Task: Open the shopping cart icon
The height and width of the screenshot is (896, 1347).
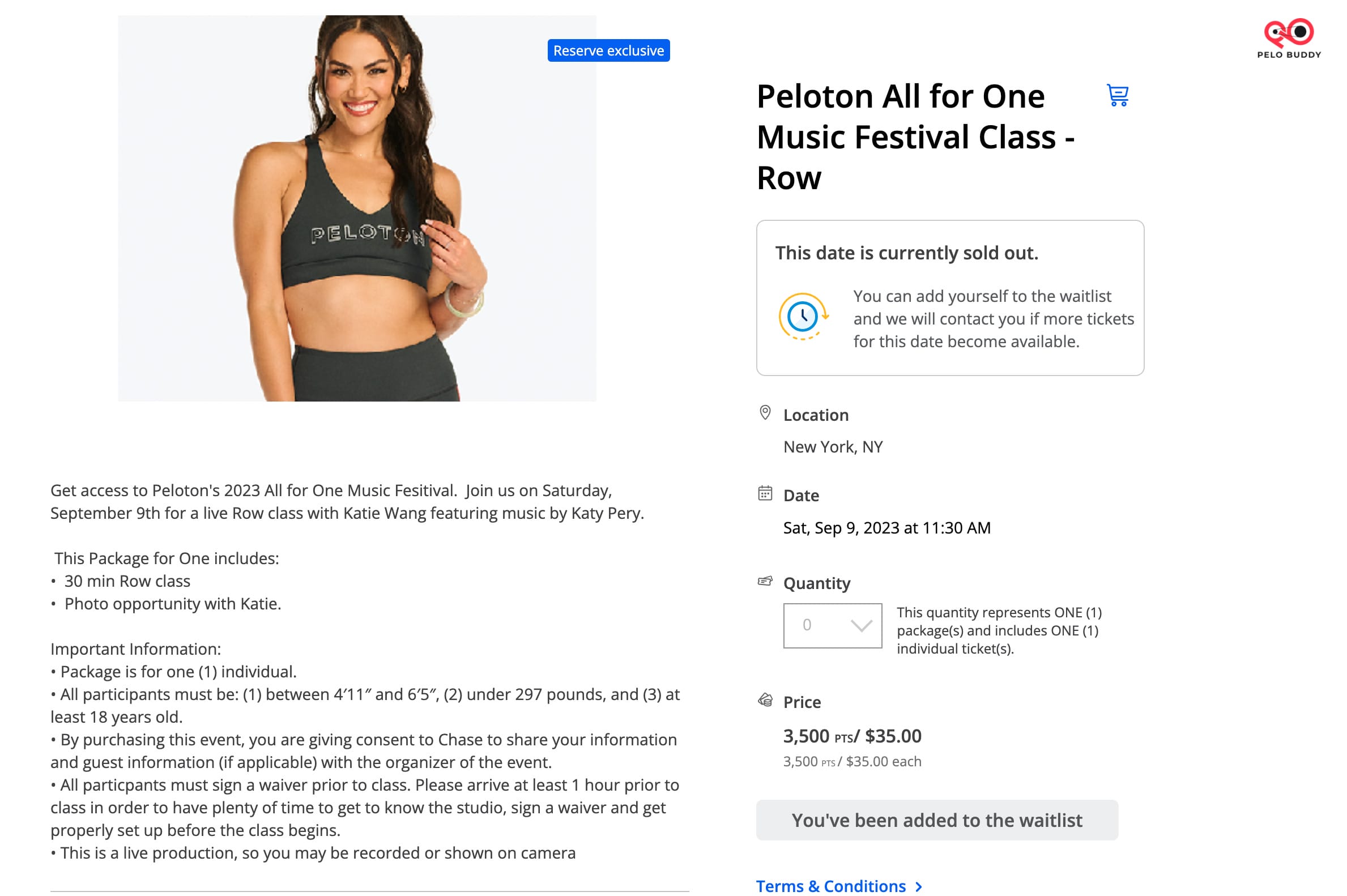Action: tap(1117, 95)
